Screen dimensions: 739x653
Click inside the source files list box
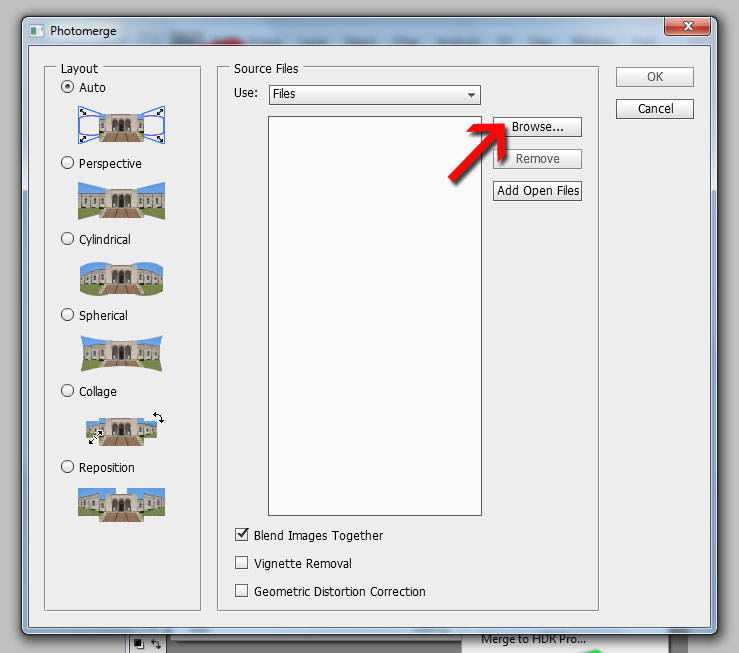coord(375,316)
